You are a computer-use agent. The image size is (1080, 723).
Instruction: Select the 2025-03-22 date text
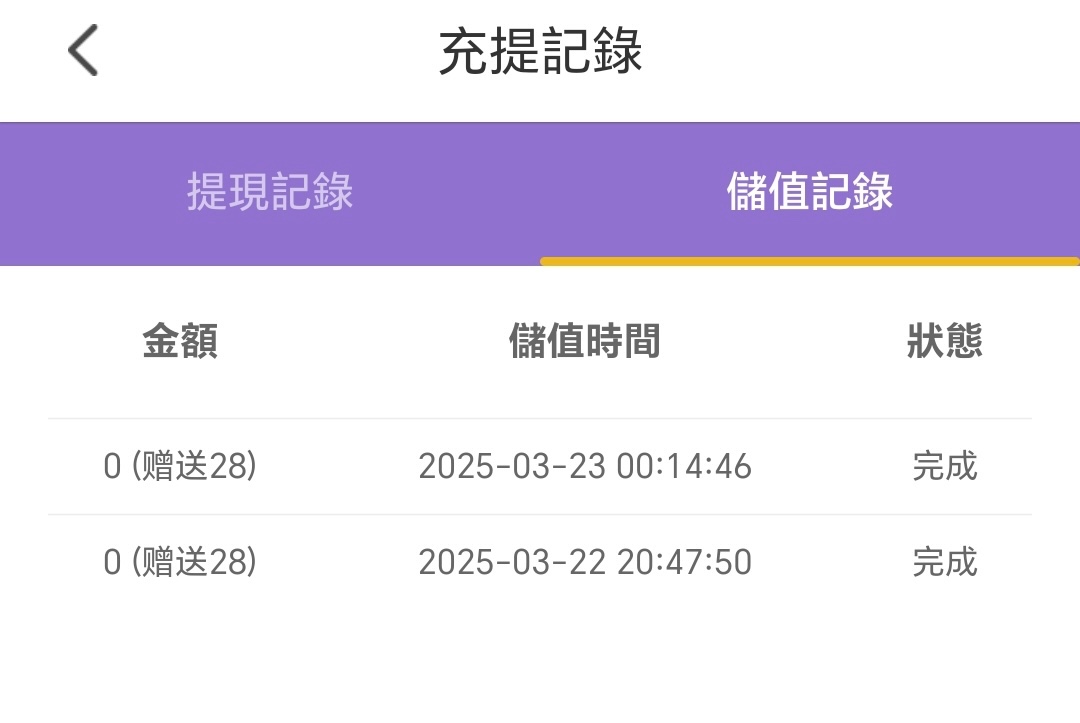pos(512,562)
